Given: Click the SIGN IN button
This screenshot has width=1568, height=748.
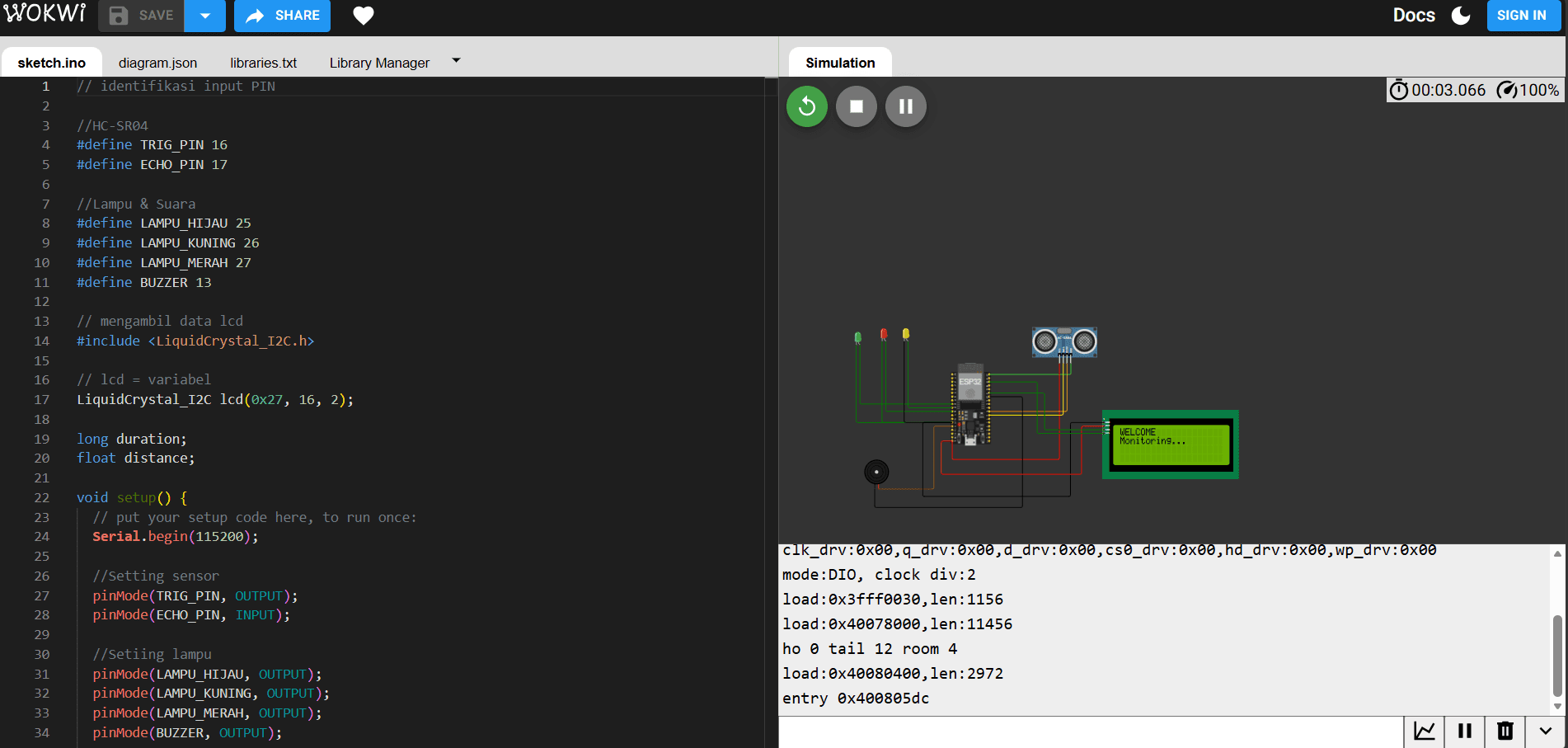Looking at the screenshot, I should (x=1522, y=16).
